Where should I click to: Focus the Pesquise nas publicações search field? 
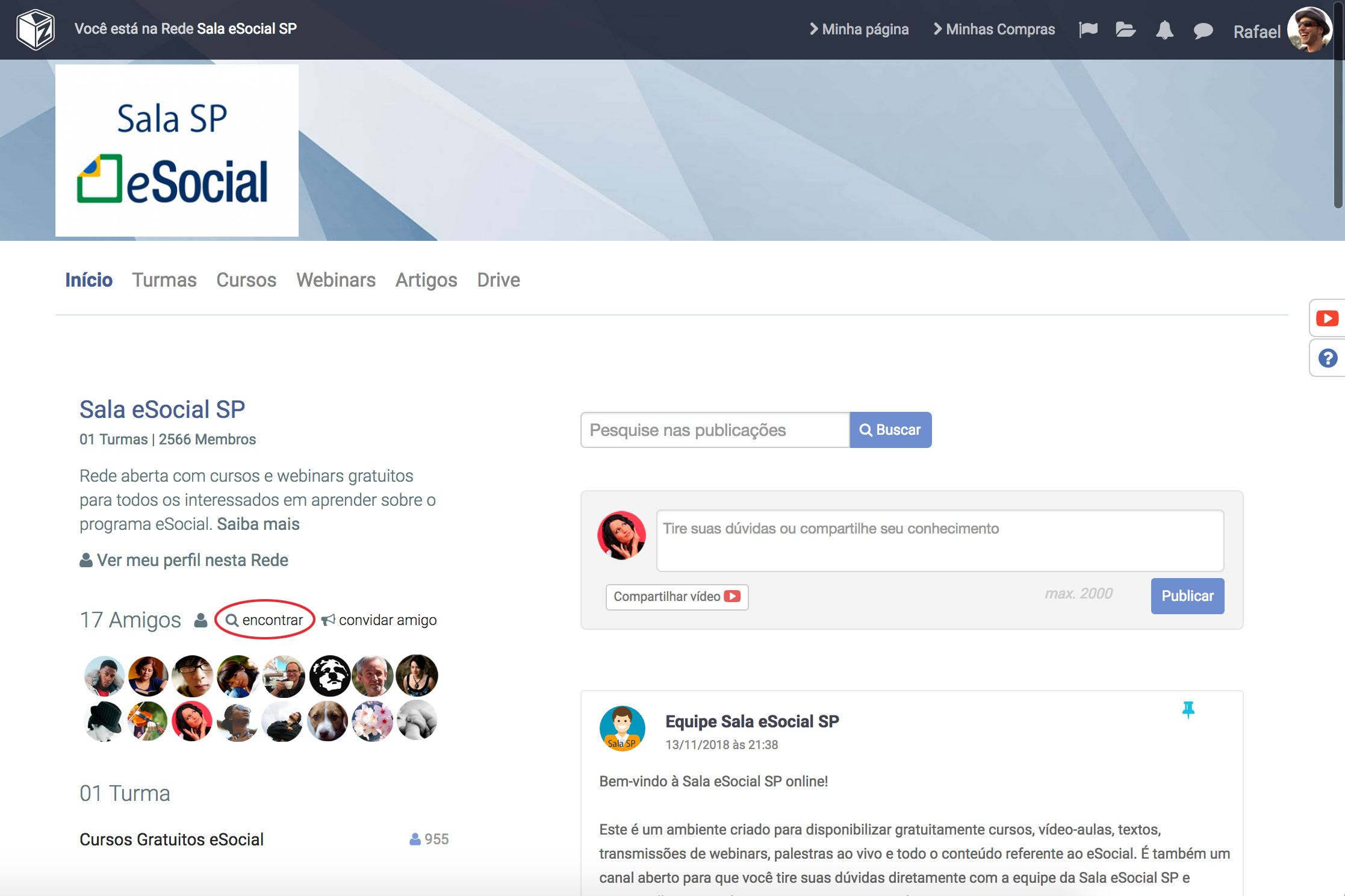coord(715,430)
